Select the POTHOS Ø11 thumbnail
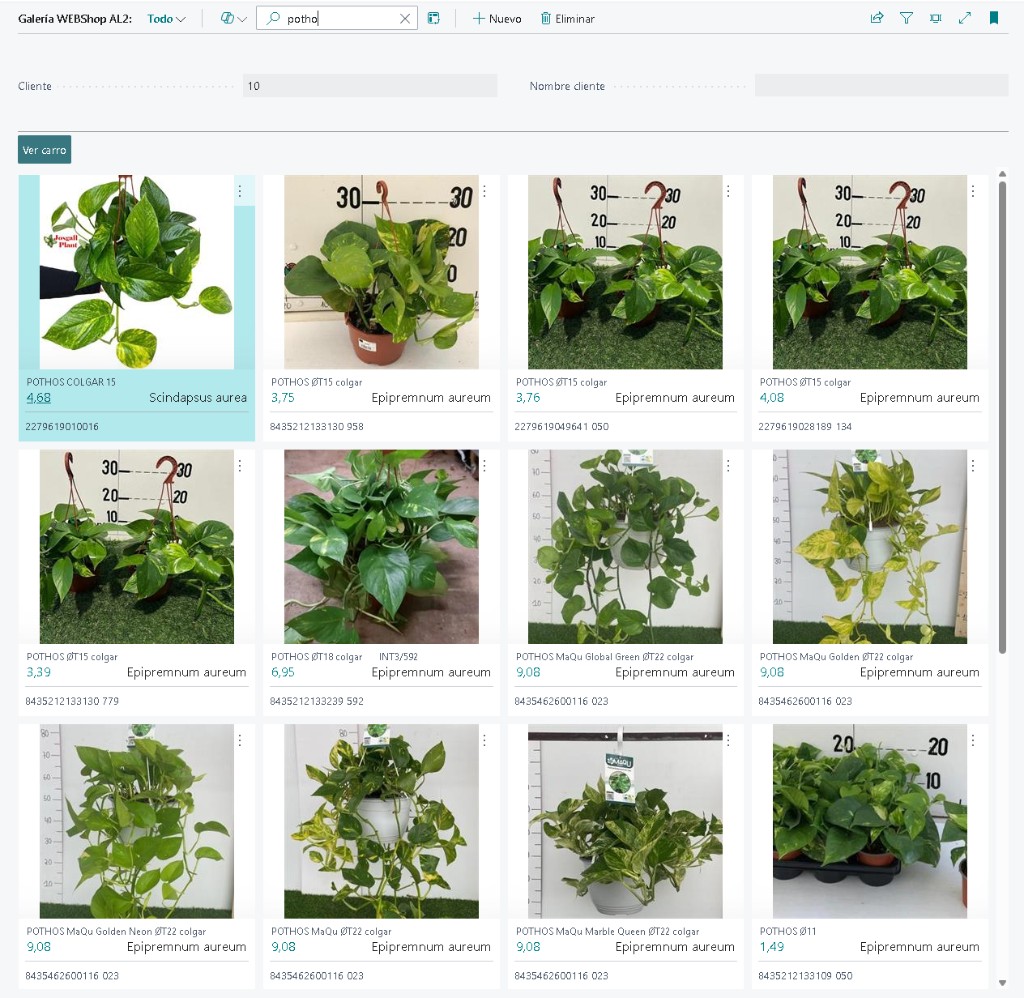Image resolution: width=1024 pixels, height=998 pixels. click(x=870, y=821)
